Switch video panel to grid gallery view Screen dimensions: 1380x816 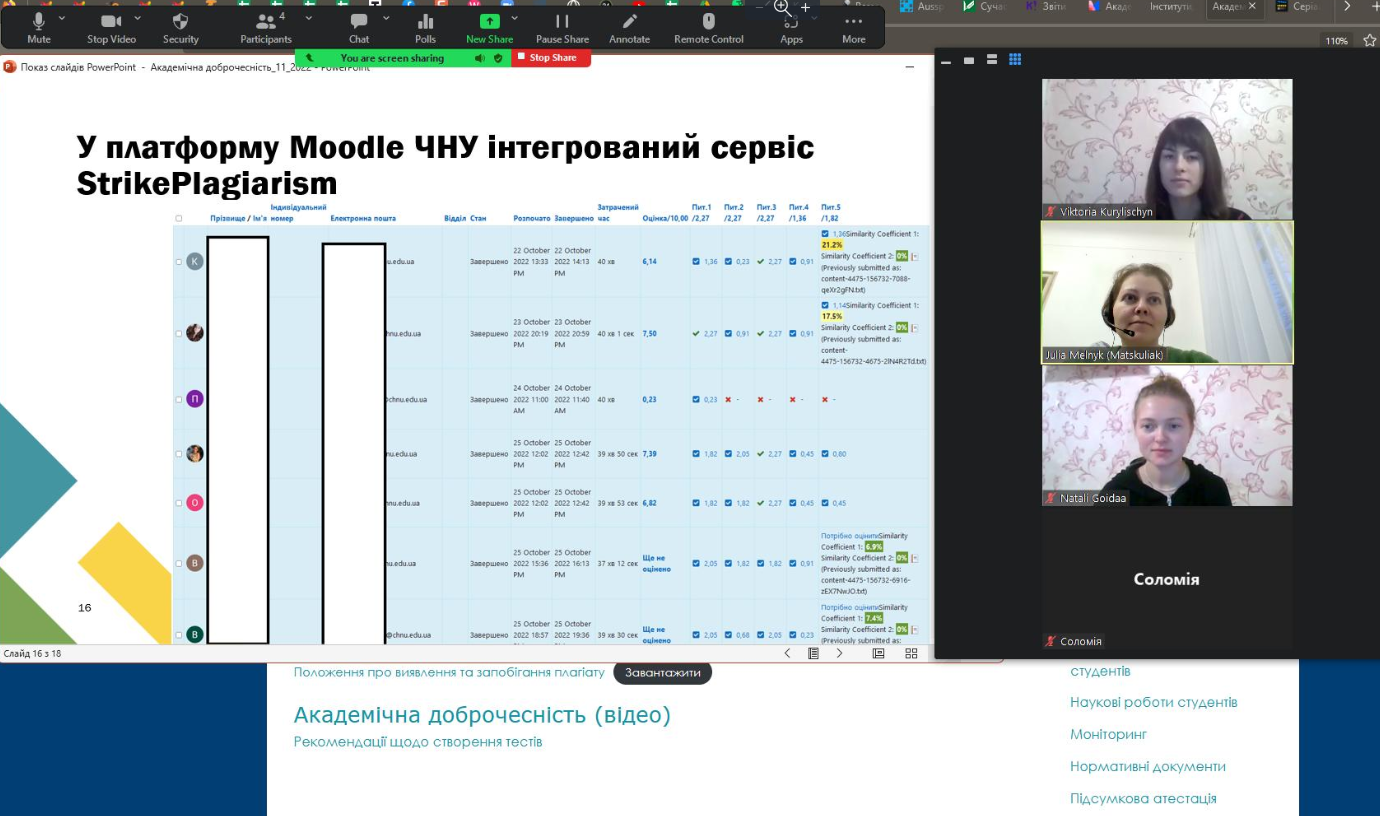1015,60
